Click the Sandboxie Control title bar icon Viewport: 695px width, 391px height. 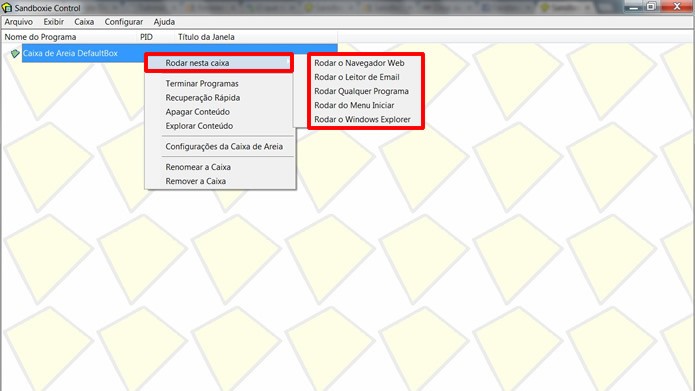click(x=7, y=8)
